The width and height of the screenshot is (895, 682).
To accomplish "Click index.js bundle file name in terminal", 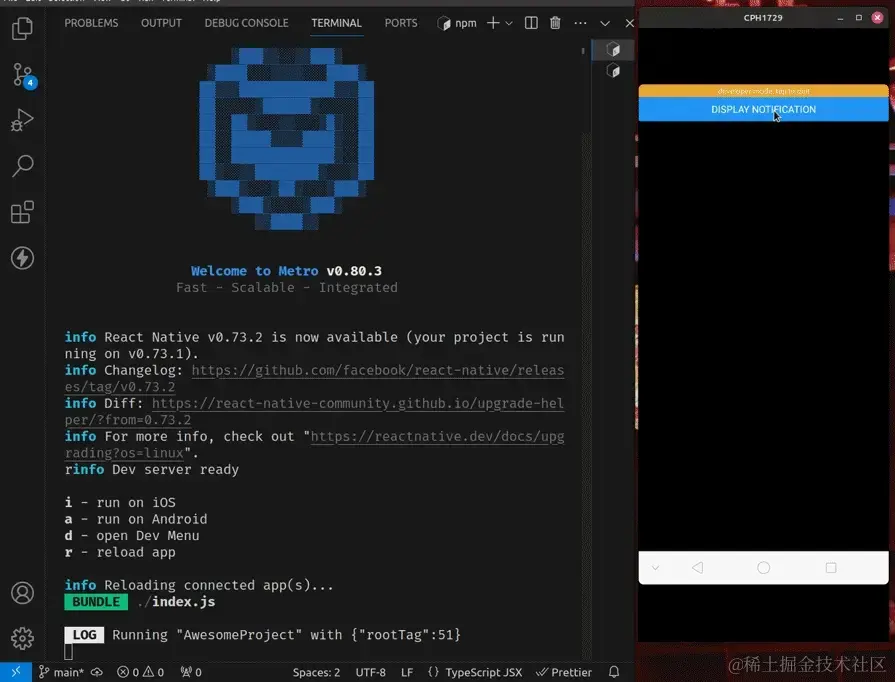I will [183, 602].
